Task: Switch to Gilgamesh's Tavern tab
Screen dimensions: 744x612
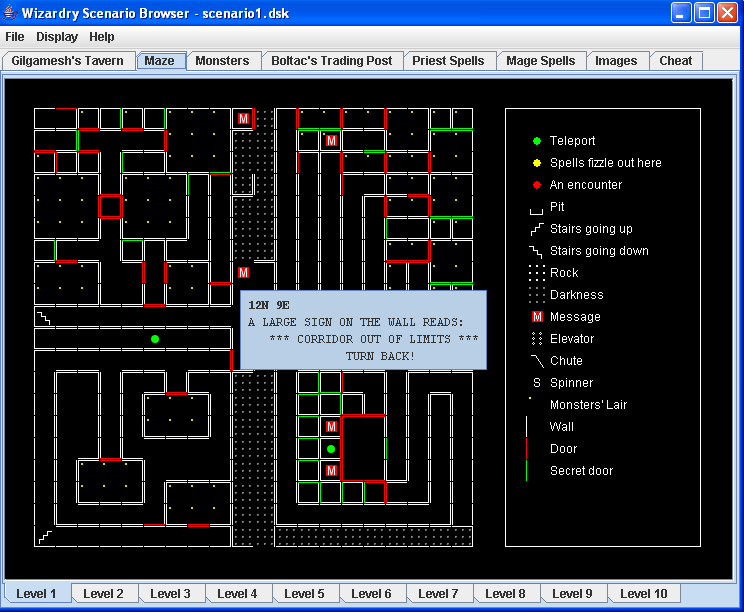Action: (68, 61)
